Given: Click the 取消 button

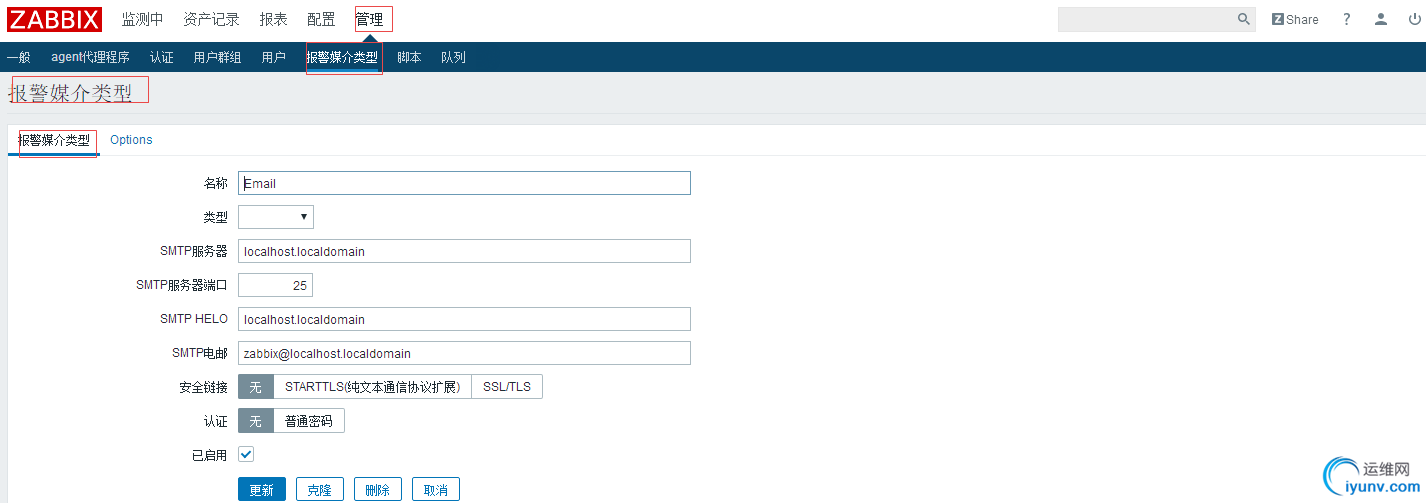Looking at the screenshot, I should [x=435, y=490].
